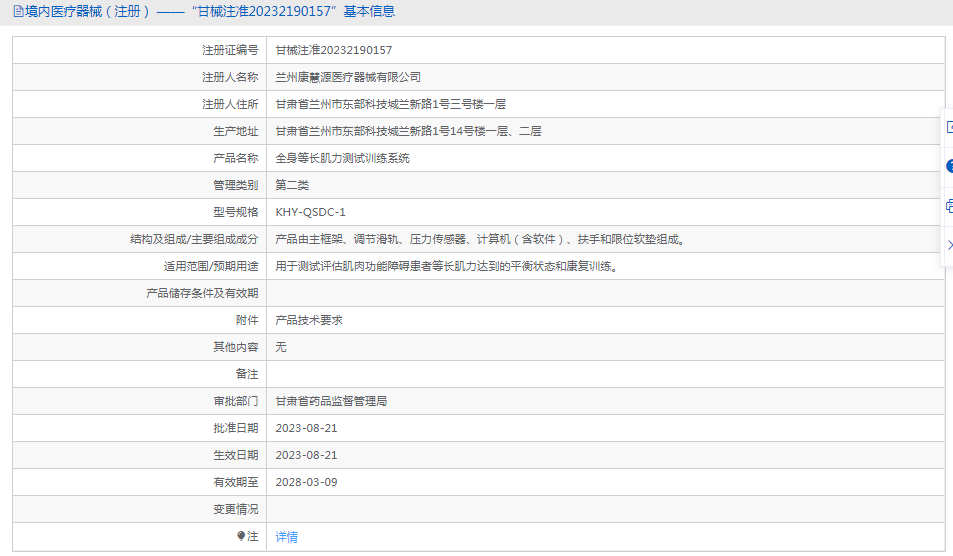Click the structure description starting 产品由主框架
The image size is (953, 556).
click(482, 239)
